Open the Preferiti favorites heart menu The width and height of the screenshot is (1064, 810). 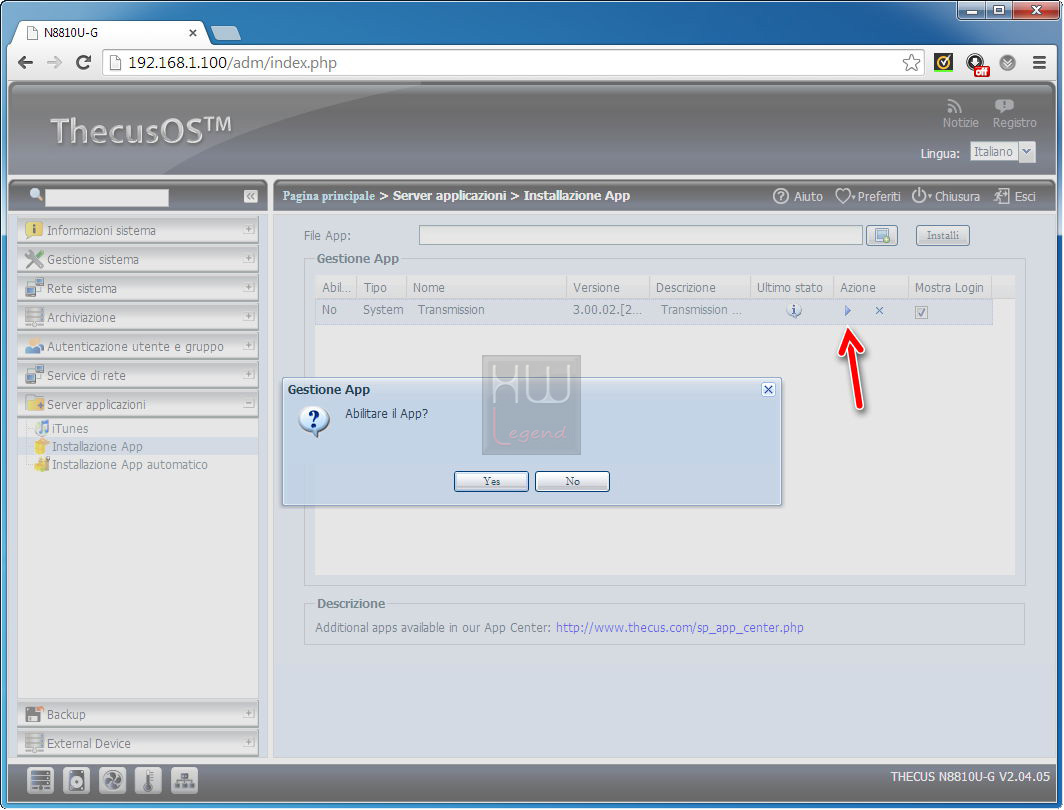point(844,196)
